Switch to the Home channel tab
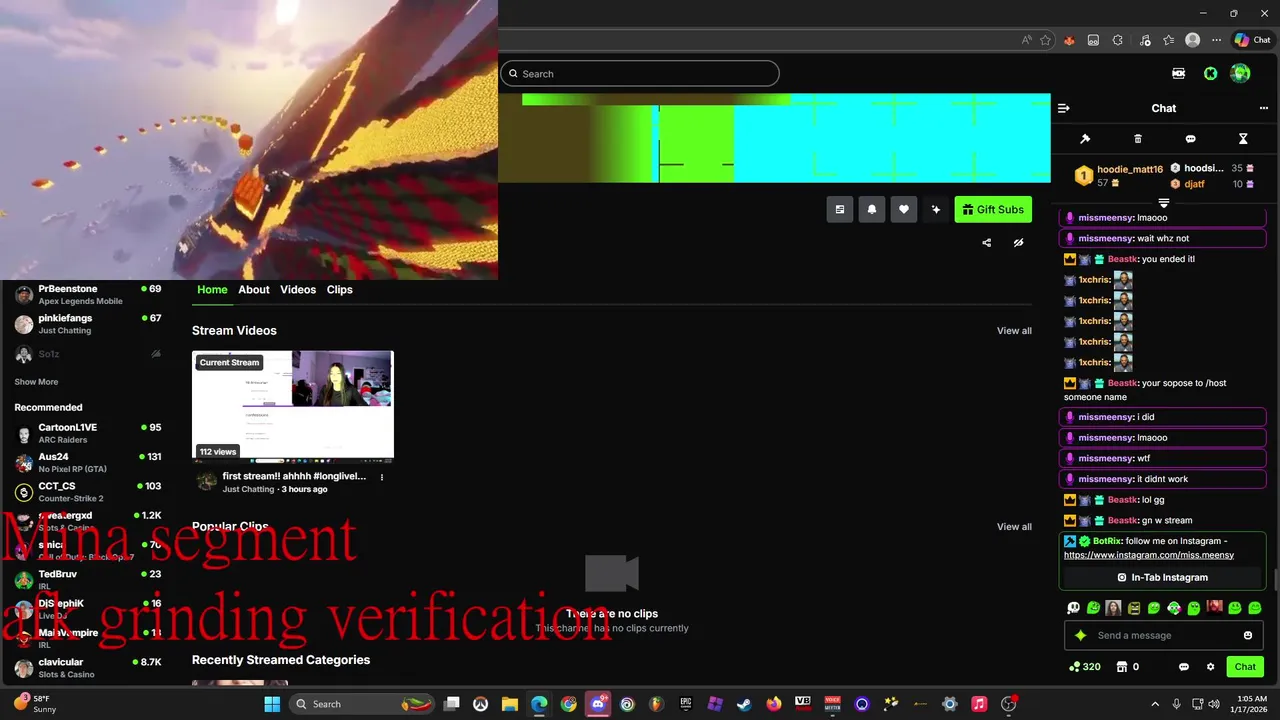This screenshot has width=1280, height=720. tap(212, 289)
